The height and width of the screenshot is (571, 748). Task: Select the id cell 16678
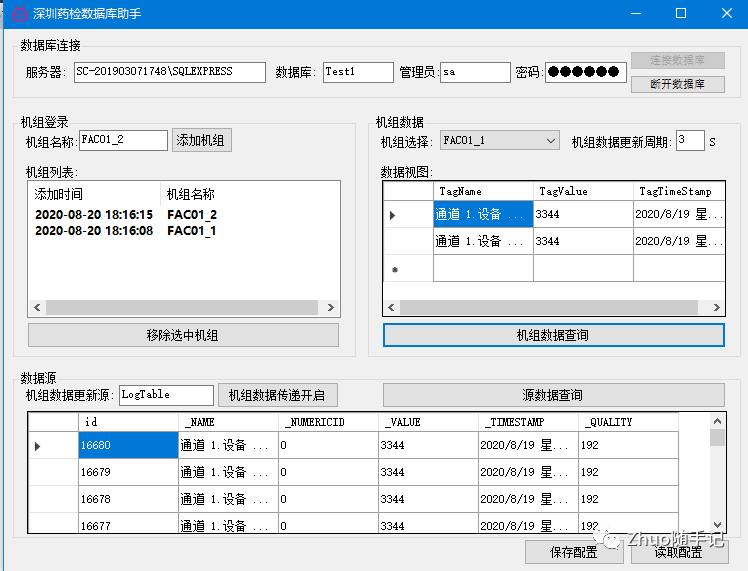click(128, 499)
